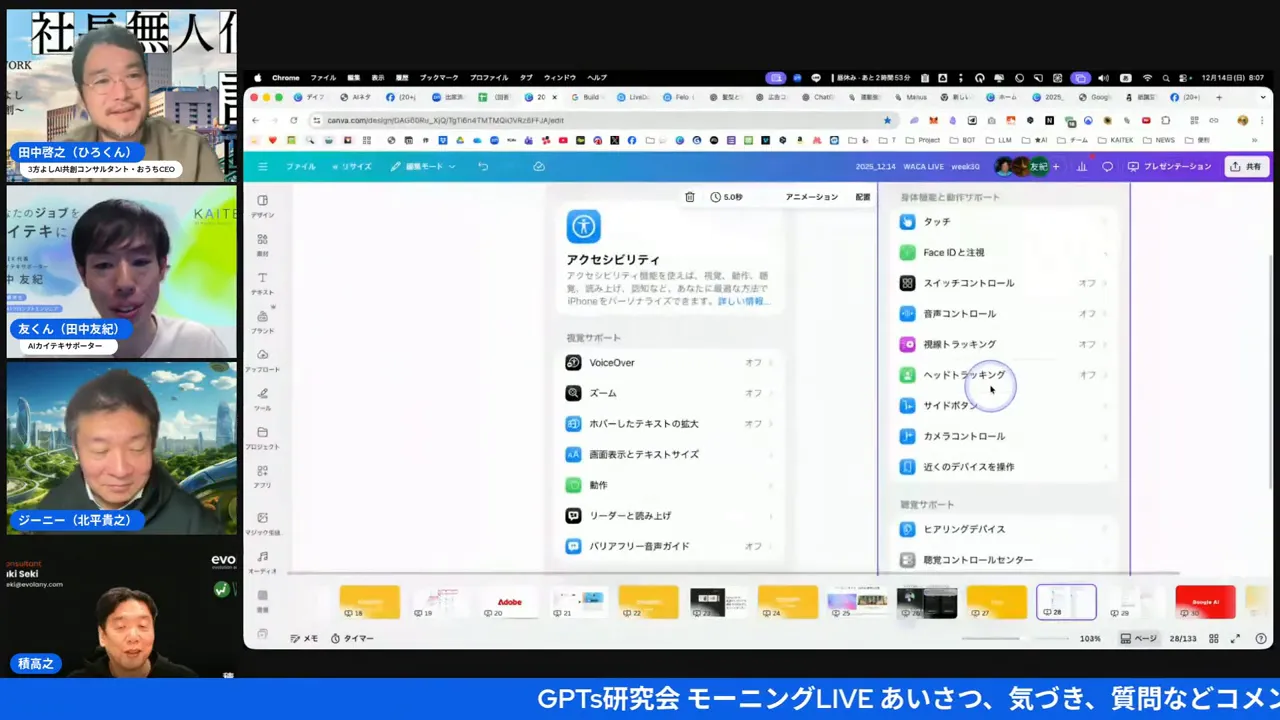The height and width of the screenshot is (720, 1280).
Task: Open the 5.0秒 duration selector
Action: [727, 196]
